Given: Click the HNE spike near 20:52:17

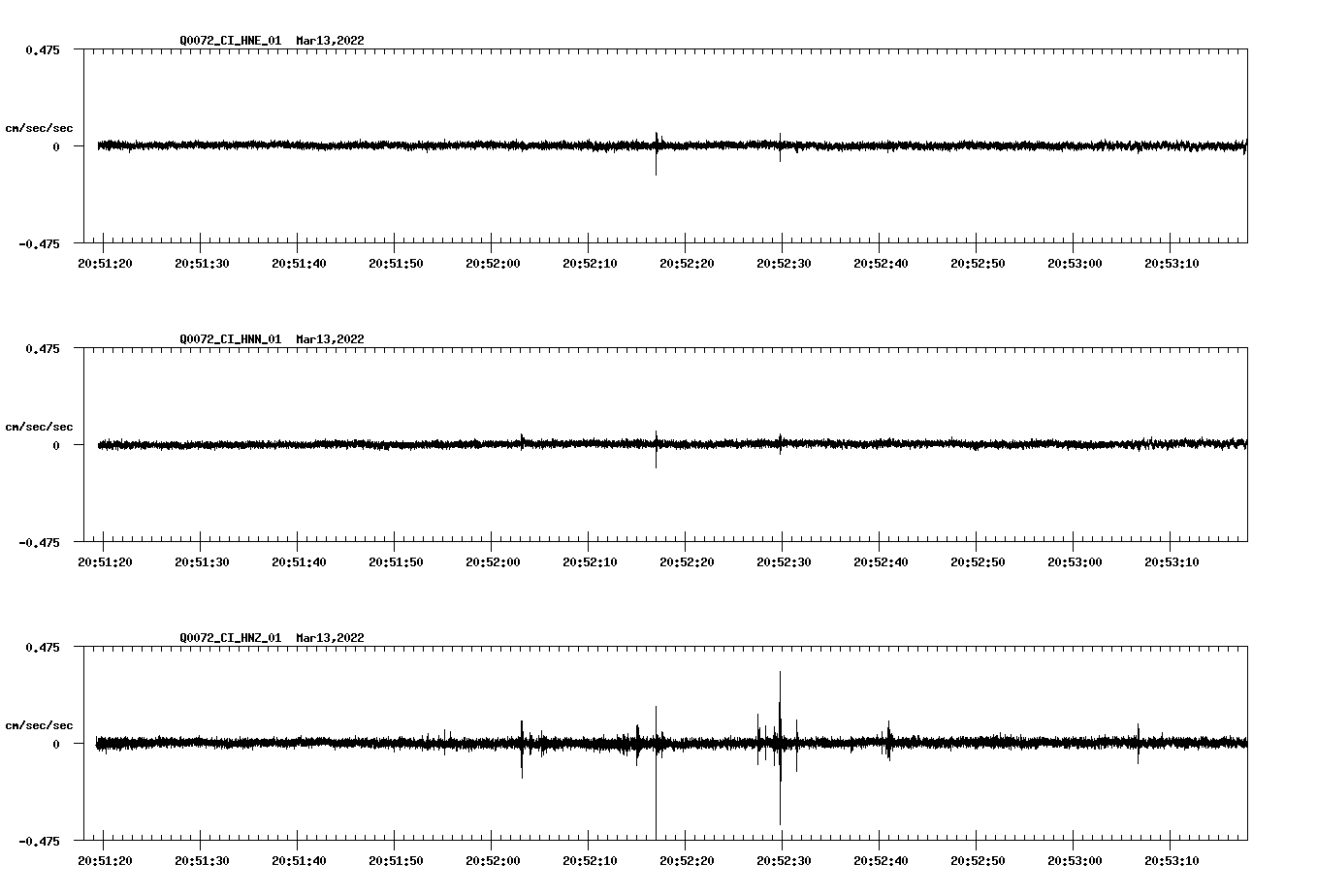Looking at the screenshot, I should pos(657,153).
